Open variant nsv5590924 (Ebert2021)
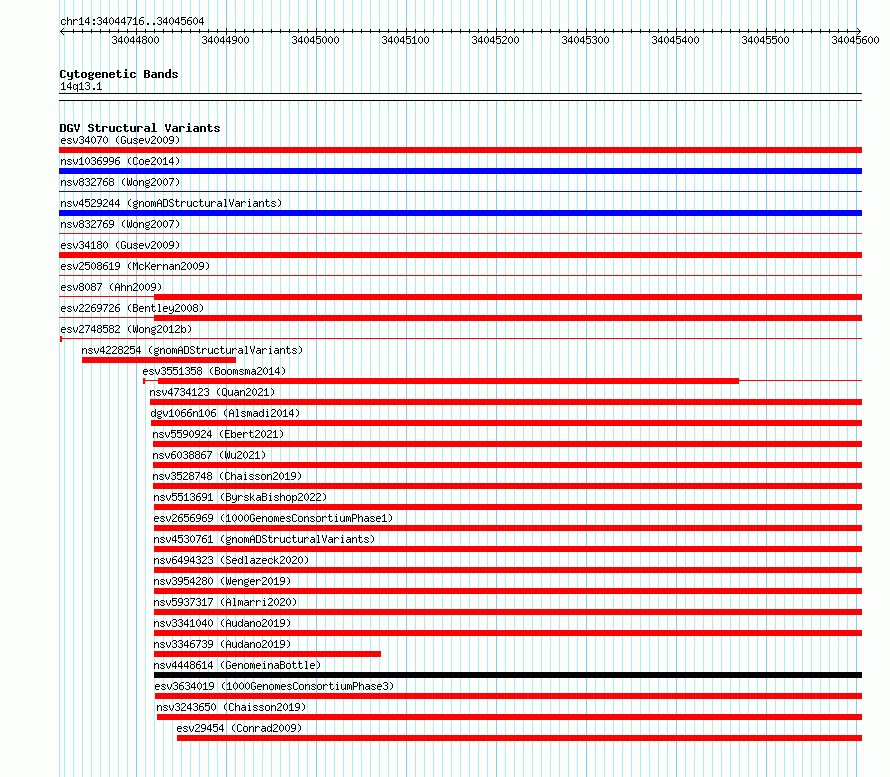 [x=218, y=434]
